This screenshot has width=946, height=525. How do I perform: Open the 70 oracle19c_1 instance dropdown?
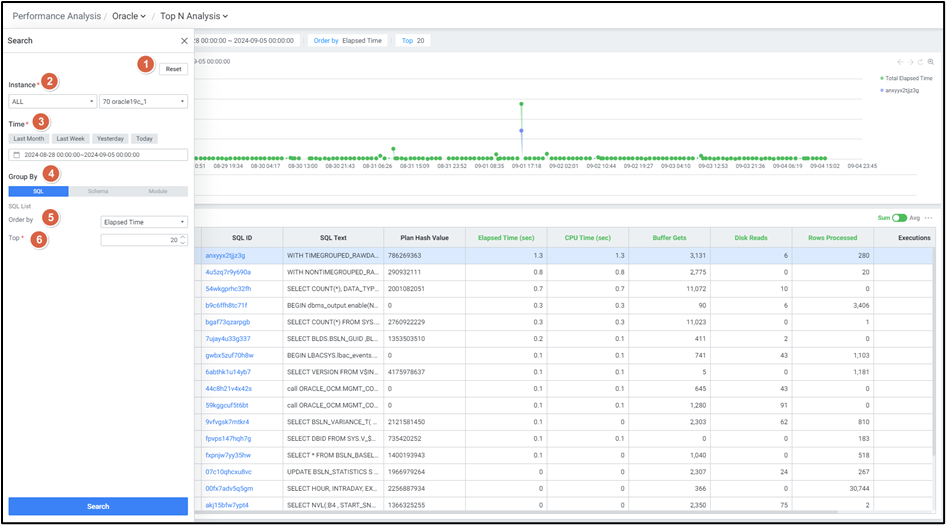coord(143,101)
